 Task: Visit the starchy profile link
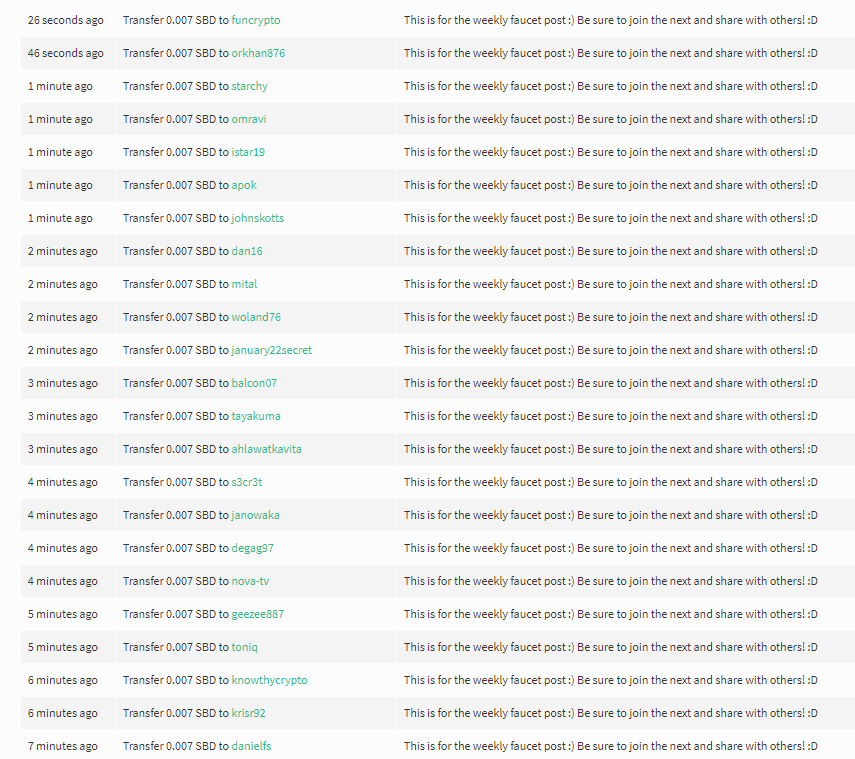pyautogui.click(x=249, y=86)
